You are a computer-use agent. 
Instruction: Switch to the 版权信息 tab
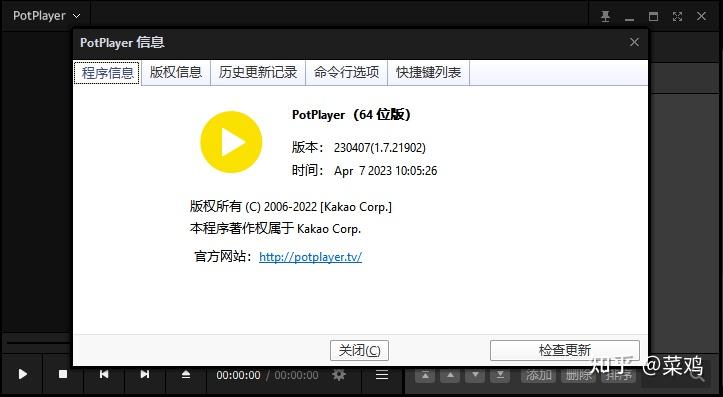click(x=176, y=72)
